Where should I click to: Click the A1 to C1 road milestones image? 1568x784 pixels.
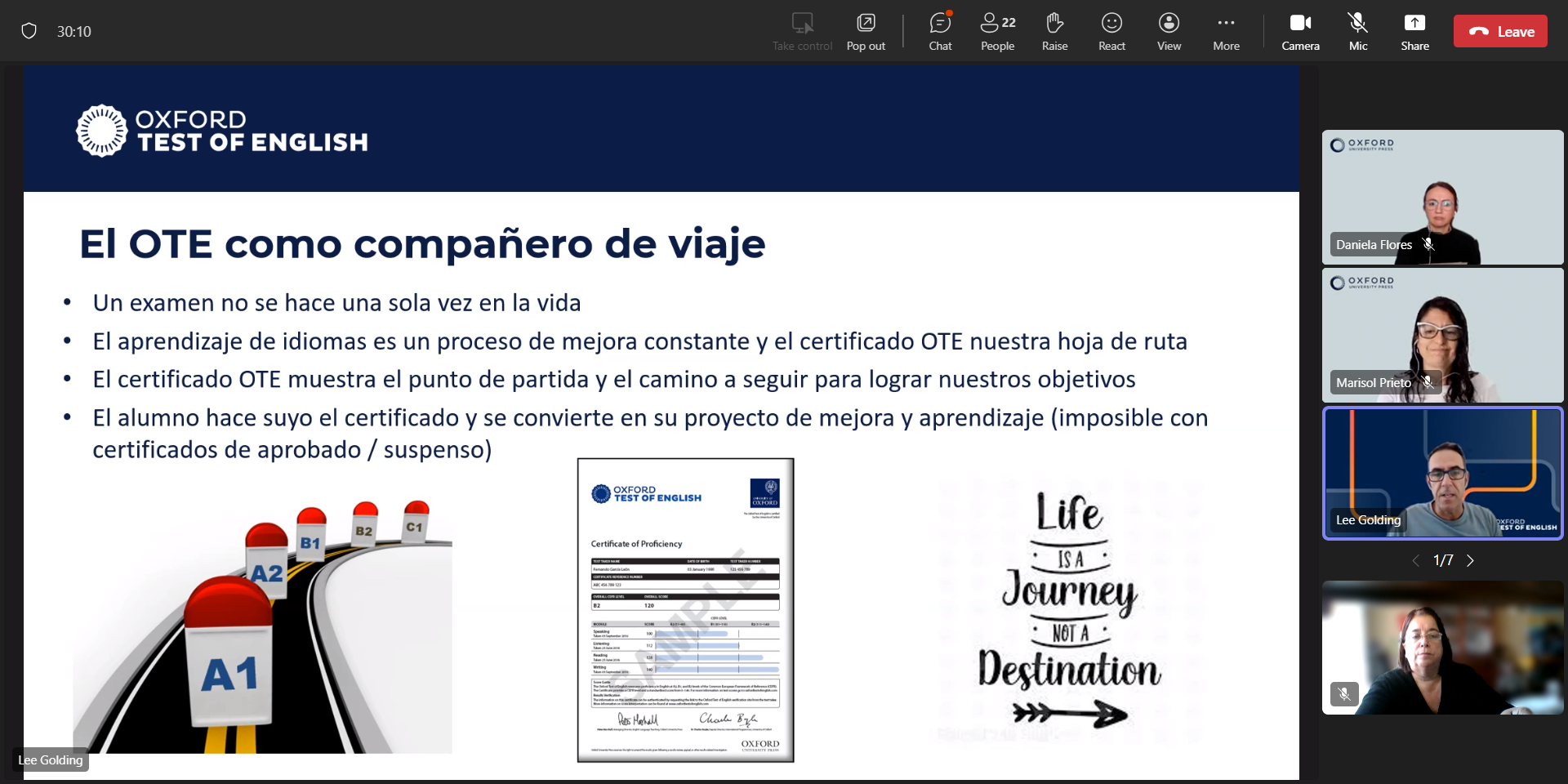(262, 625)
